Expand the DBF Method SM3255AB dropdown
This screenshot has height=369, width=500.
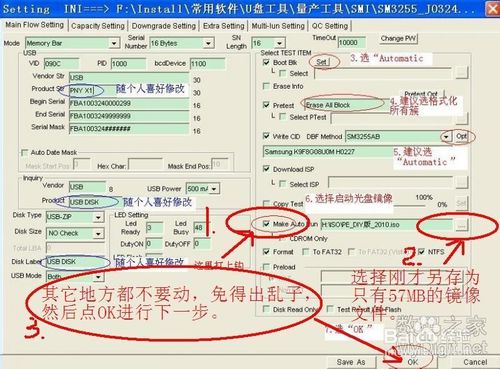click(446, 136)
